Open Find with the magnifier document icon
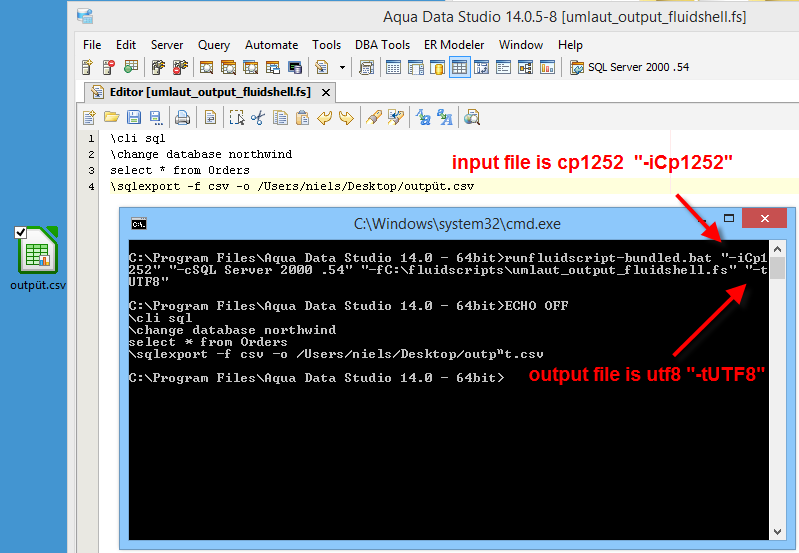The width and height of the screenshot is (799, 553). point(472,118)
